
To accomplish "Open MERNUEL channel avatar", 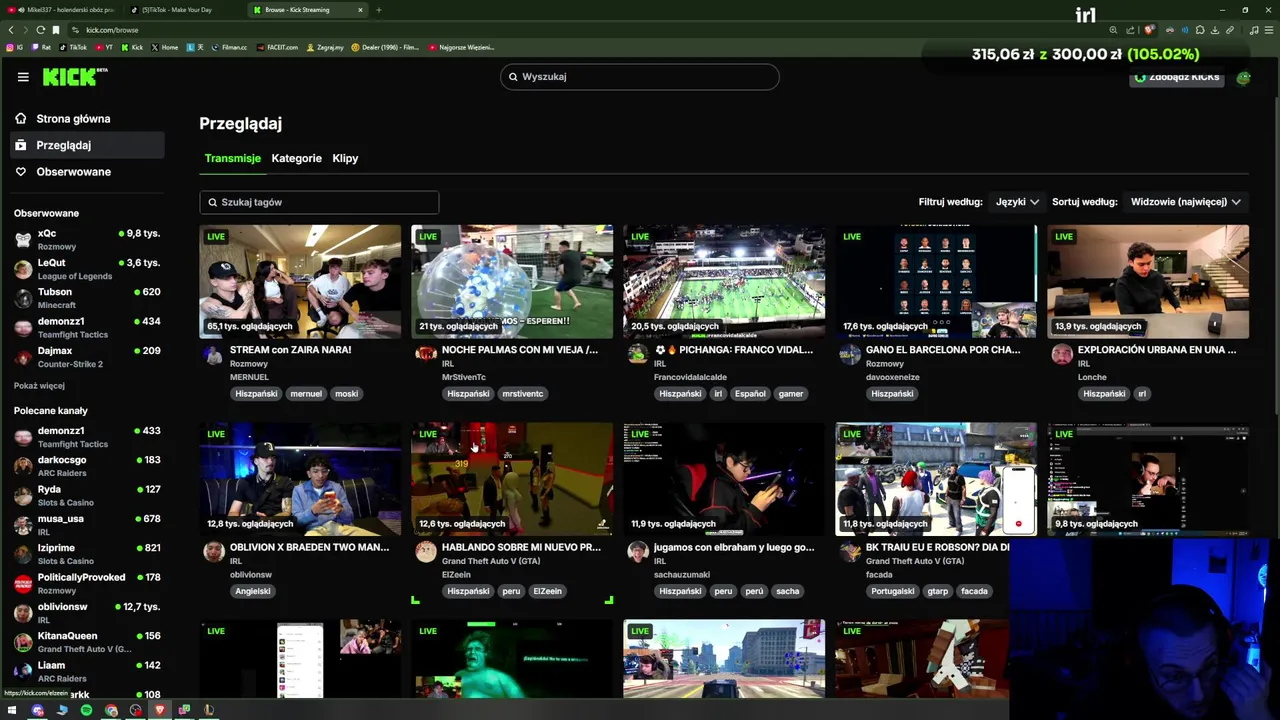I will tap(213, 354).
